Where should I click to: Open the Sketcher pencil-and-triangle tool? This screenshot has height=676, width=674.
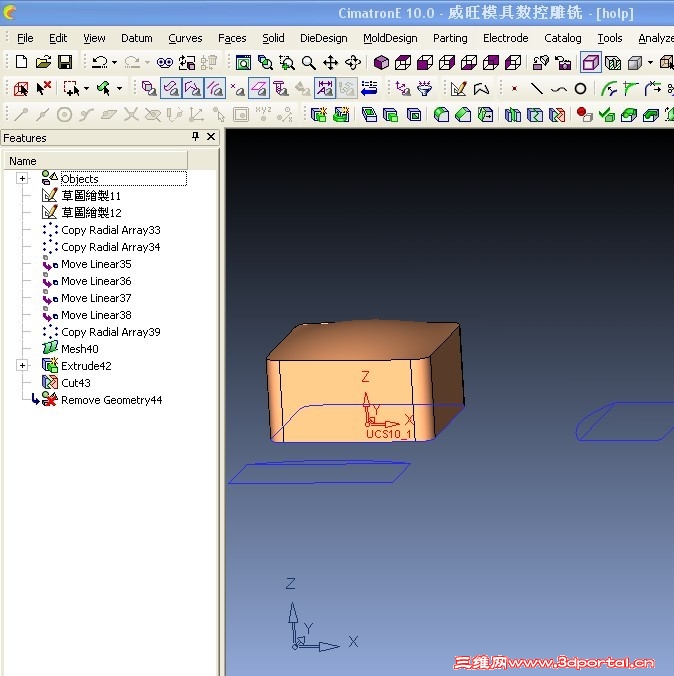(x=458, y=89)
